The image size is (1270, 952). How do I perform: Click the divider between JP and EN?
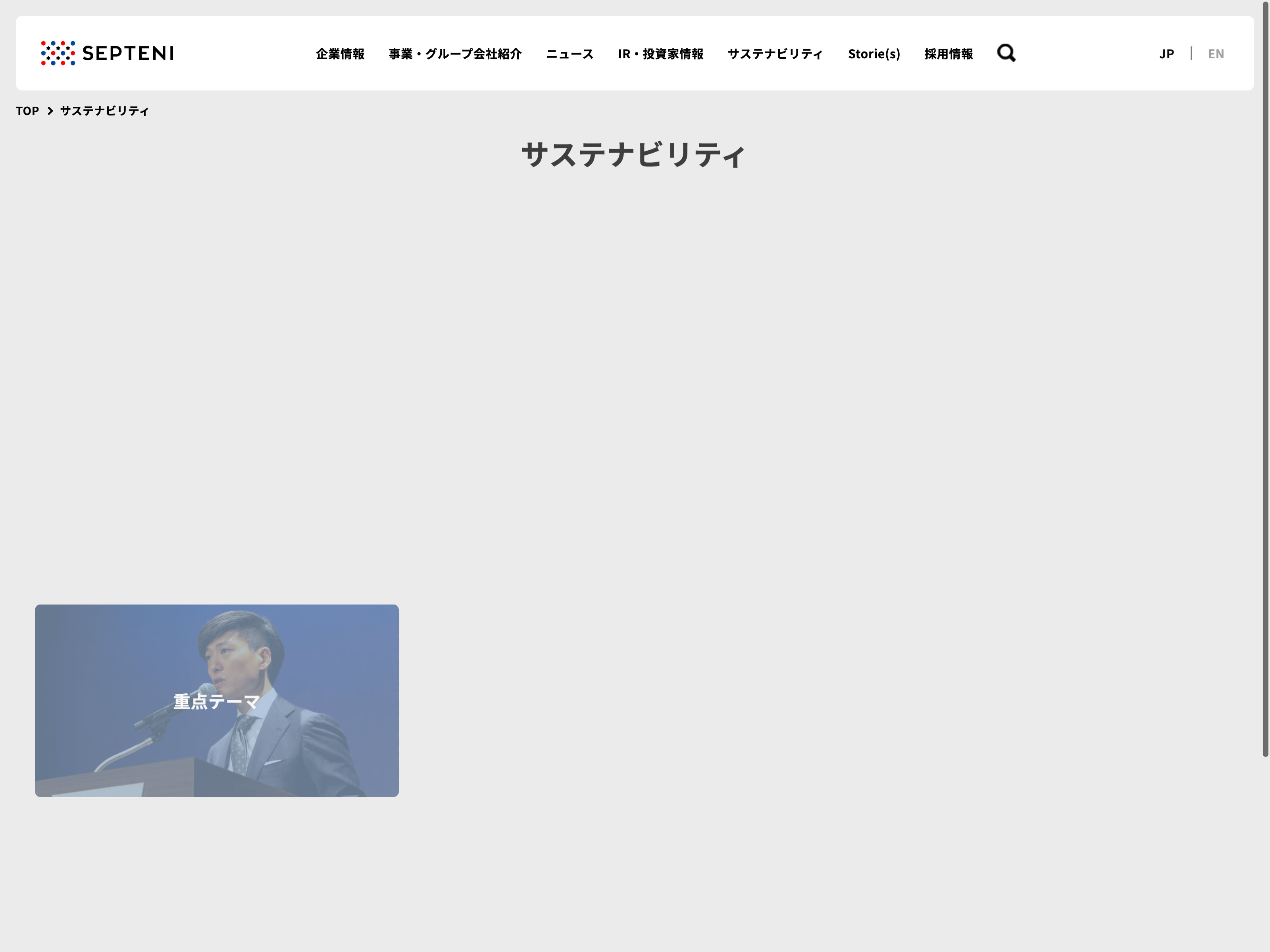click(x=1191, y=54)
